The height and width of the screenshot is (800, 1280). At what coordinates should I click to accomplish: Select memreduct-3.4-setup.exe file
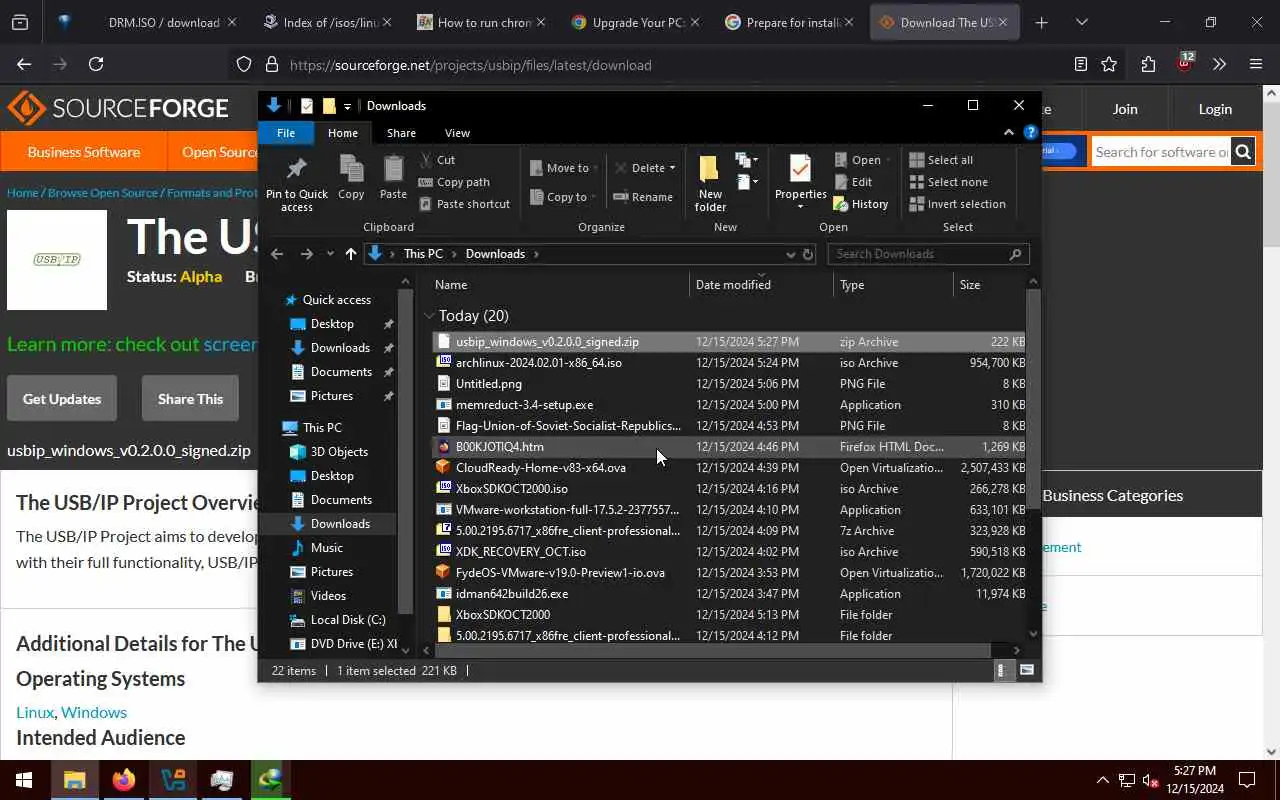730,405
